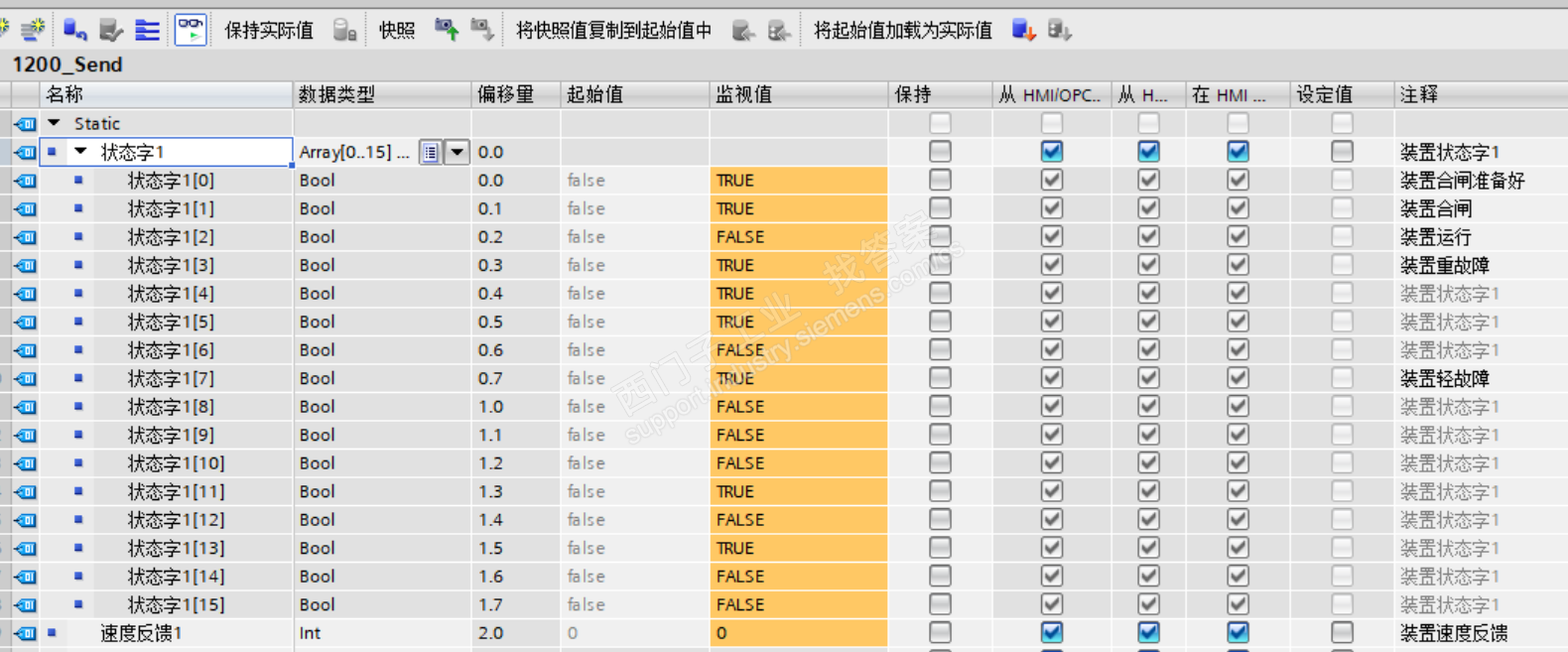Click the tag icon of row 状态字1[10]
Screen dimensions: 1568x652
(x=26, y=463)
